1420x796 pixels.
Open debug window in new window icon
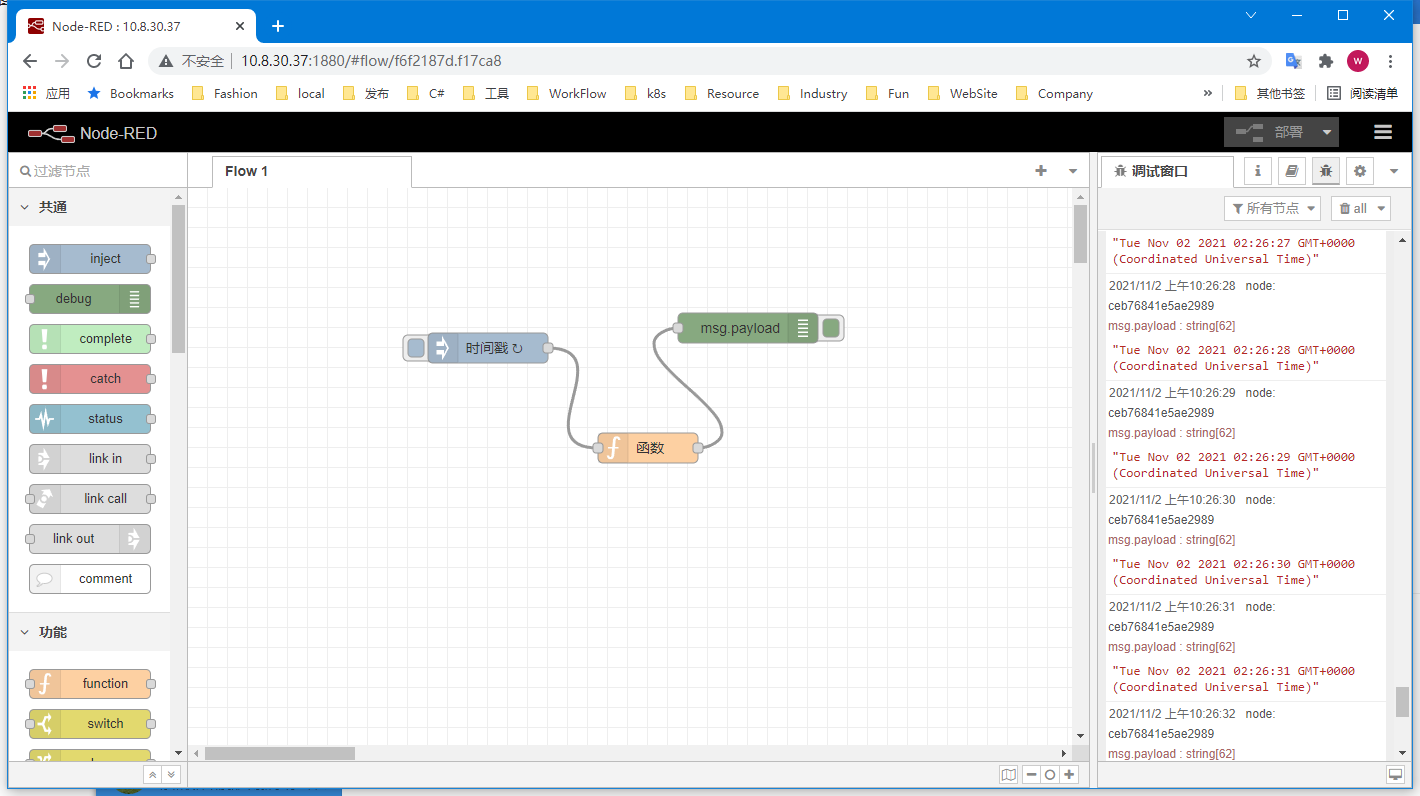(x=1395, y=775)
